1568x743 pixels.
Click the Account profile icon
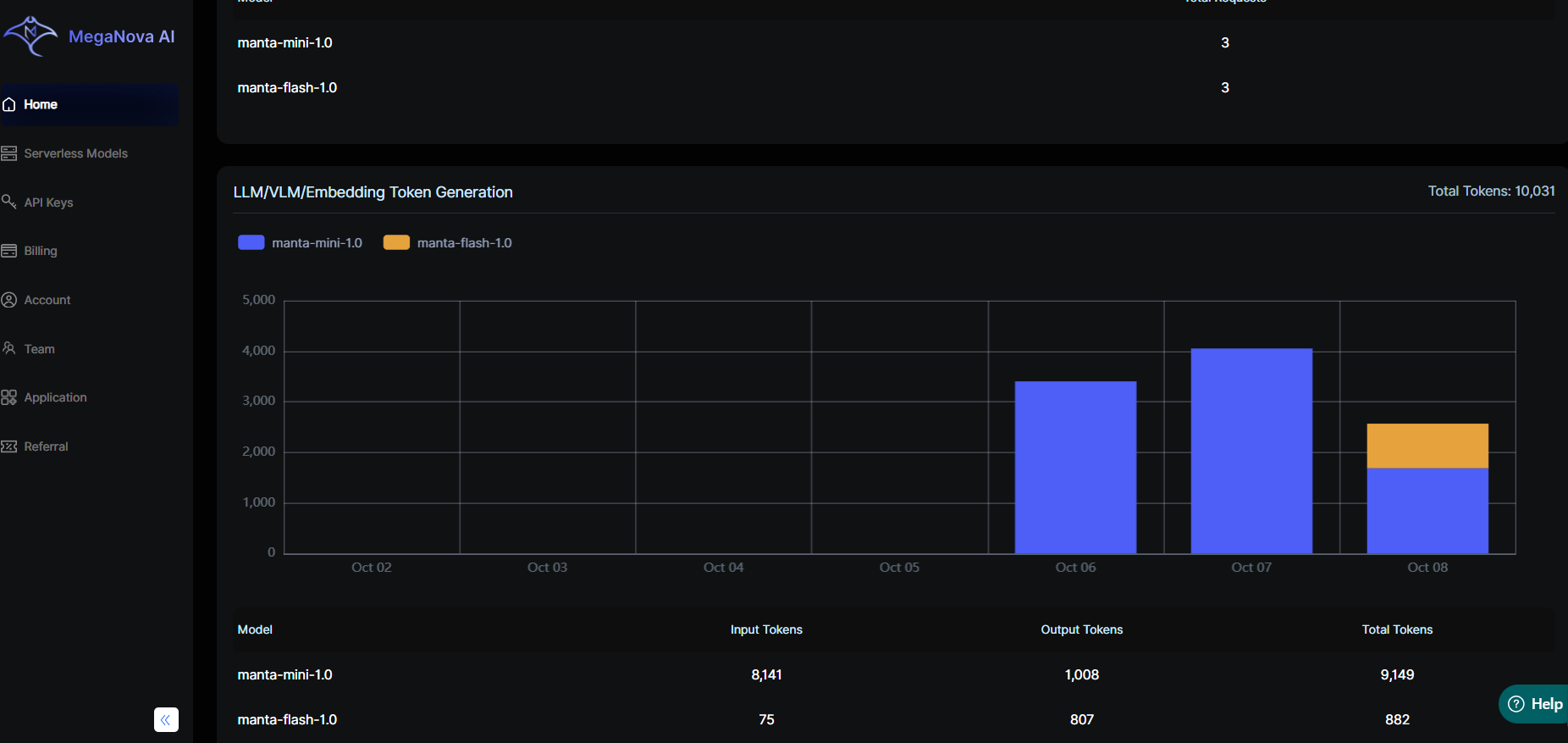pyautogui.click(x=9, y=300)
